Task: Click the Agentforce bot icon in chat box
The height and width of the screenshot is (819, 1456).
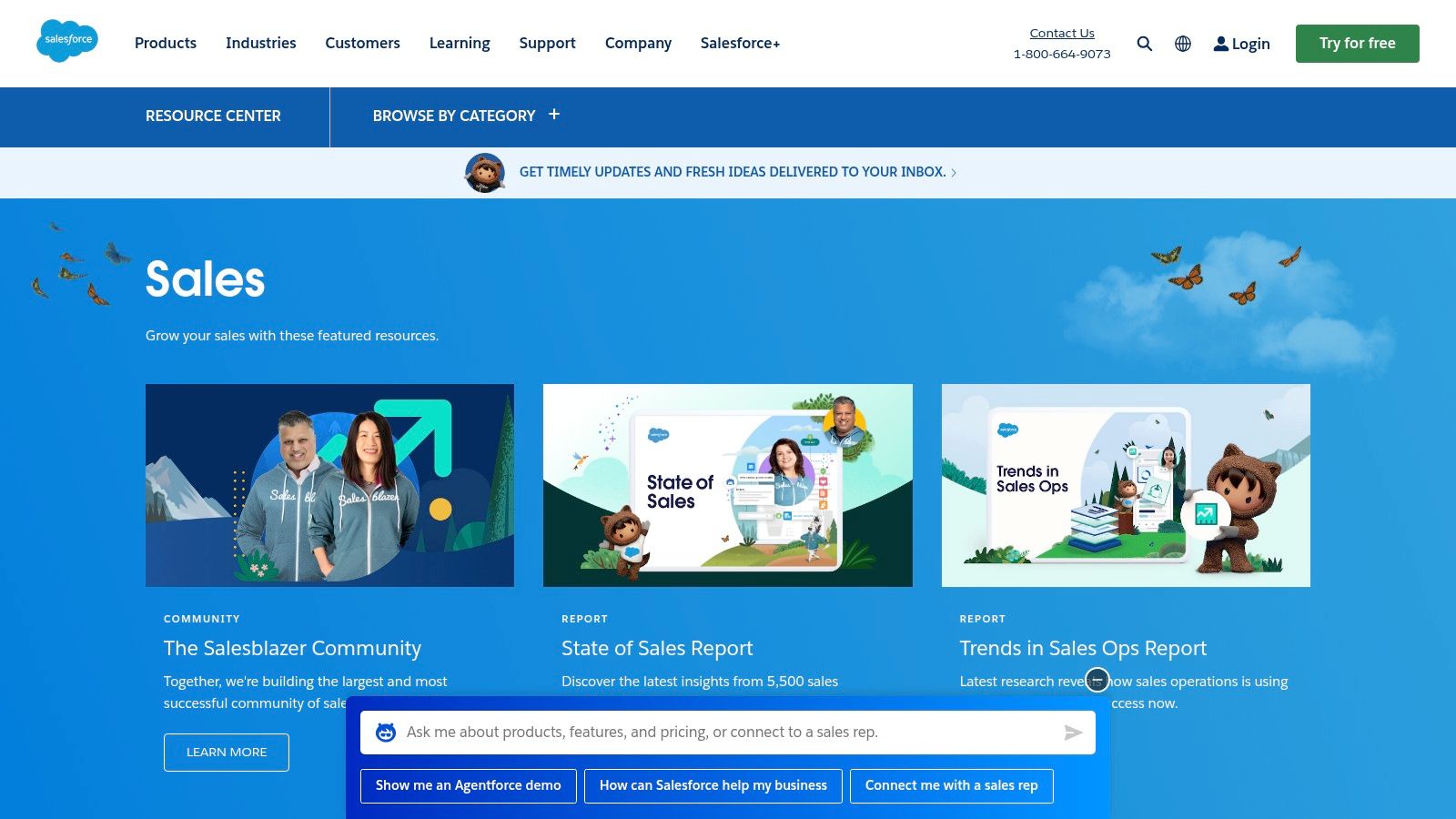Action: [x=386, y=733]
